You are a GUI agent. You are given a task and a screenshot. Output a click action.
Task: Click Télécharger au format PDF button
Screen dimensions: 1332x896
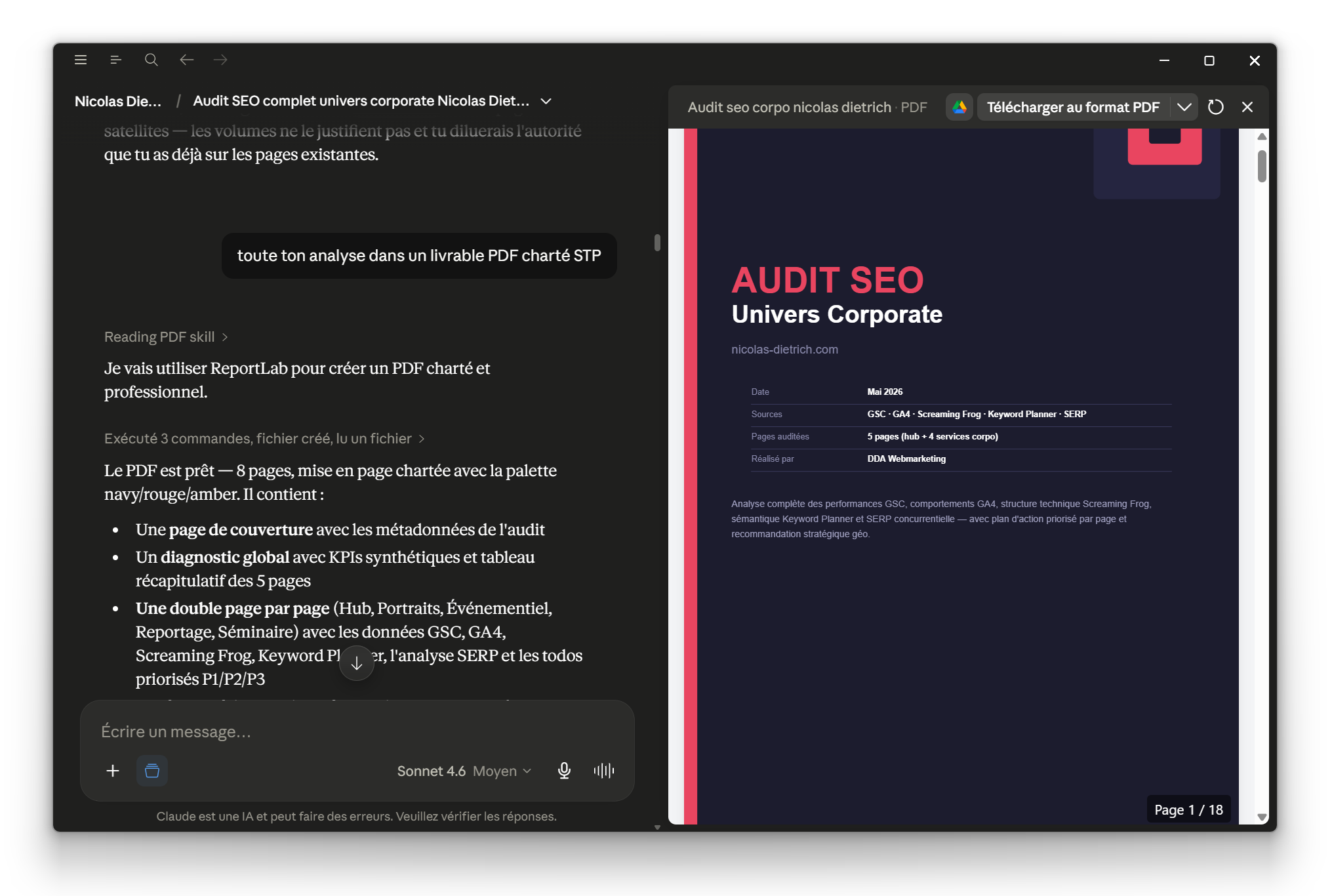(1073, 107)
